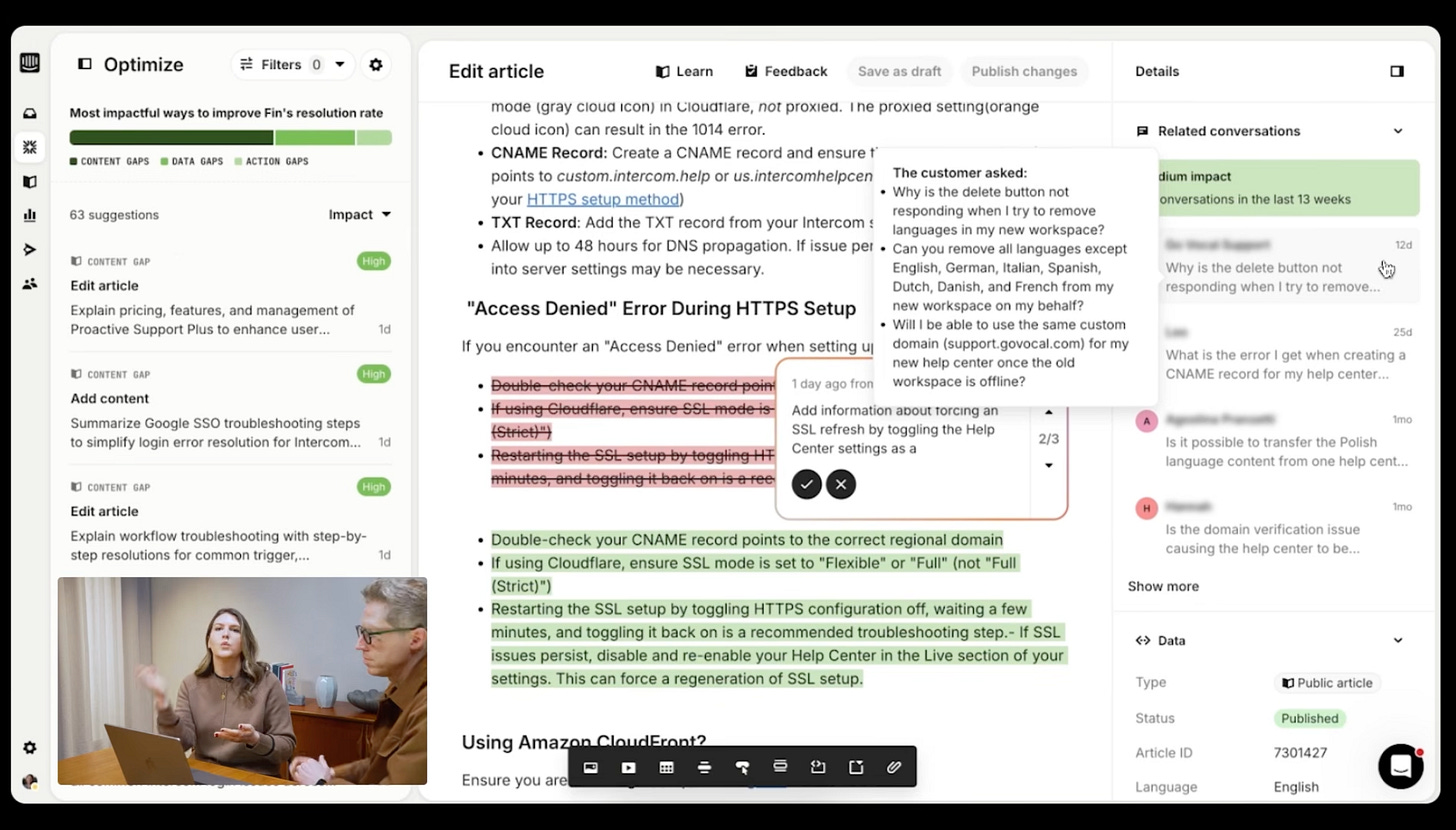Image resolution: width=1456 pixels, height=830 pixels.
Task: Open conversation about Polish language content
Action: tap(1277, 439)
